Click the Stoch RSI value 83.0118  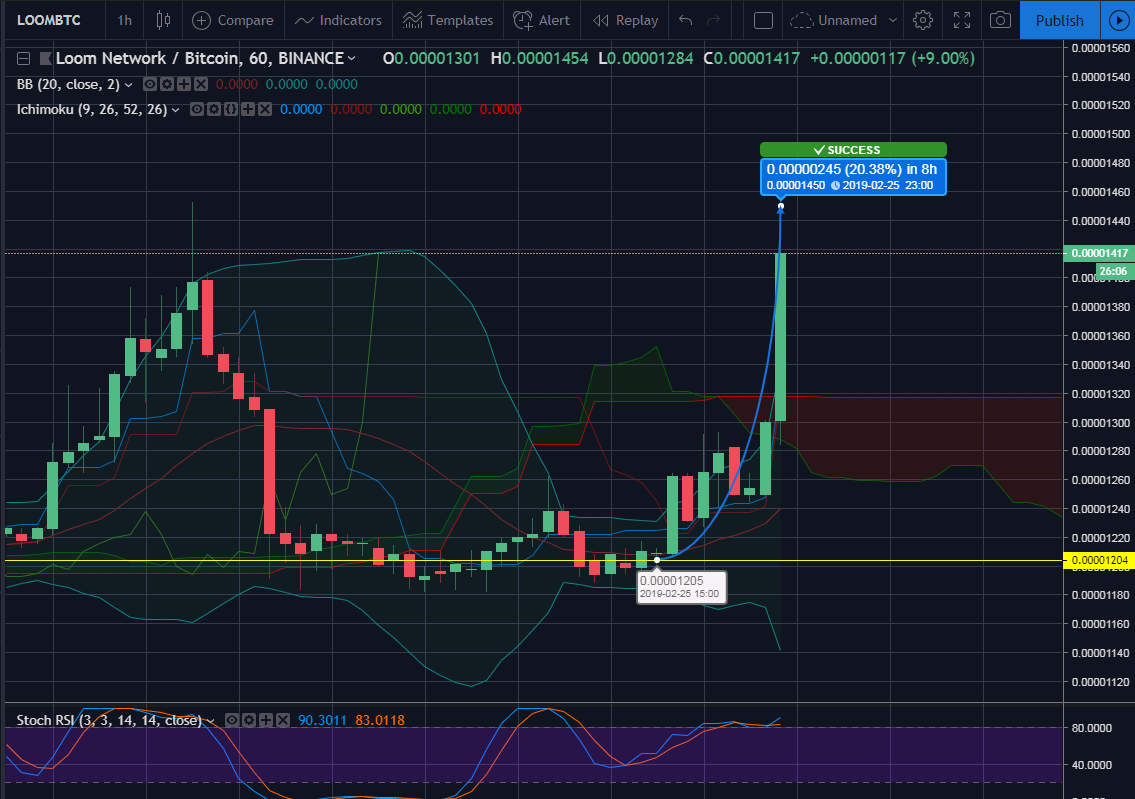380,720
